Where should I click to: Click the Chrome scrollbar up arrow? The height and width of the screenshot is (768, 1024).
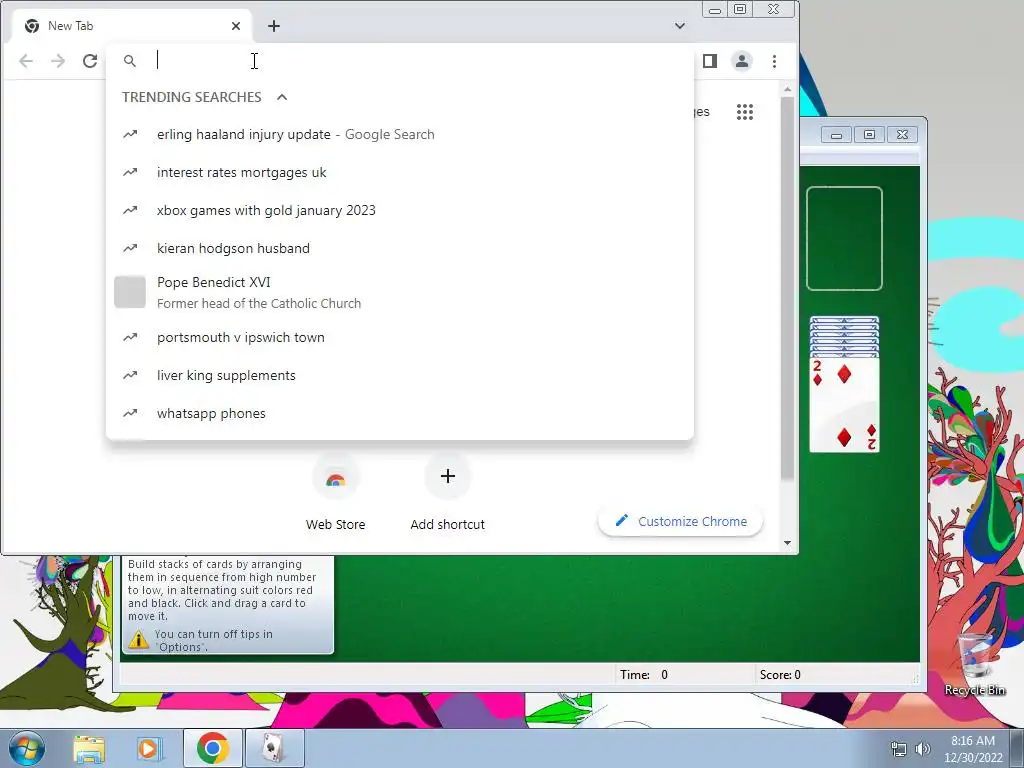point(788,89)
